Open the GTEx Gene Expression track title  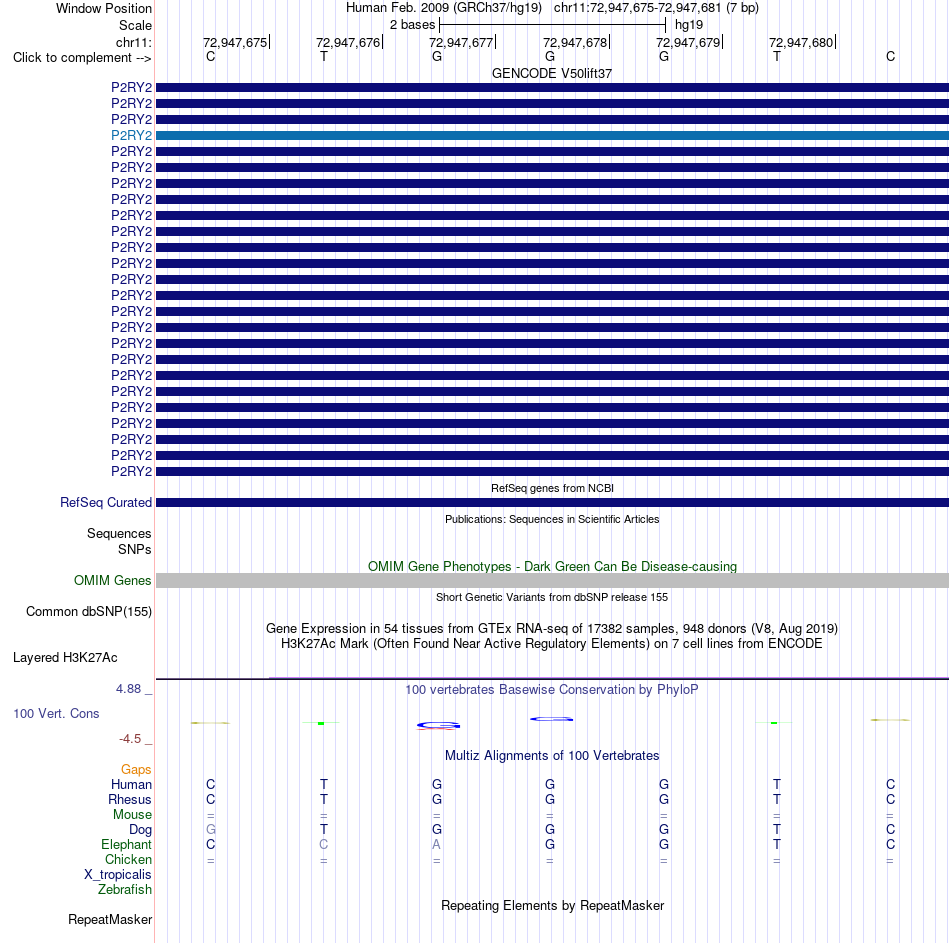click(552, 628)
